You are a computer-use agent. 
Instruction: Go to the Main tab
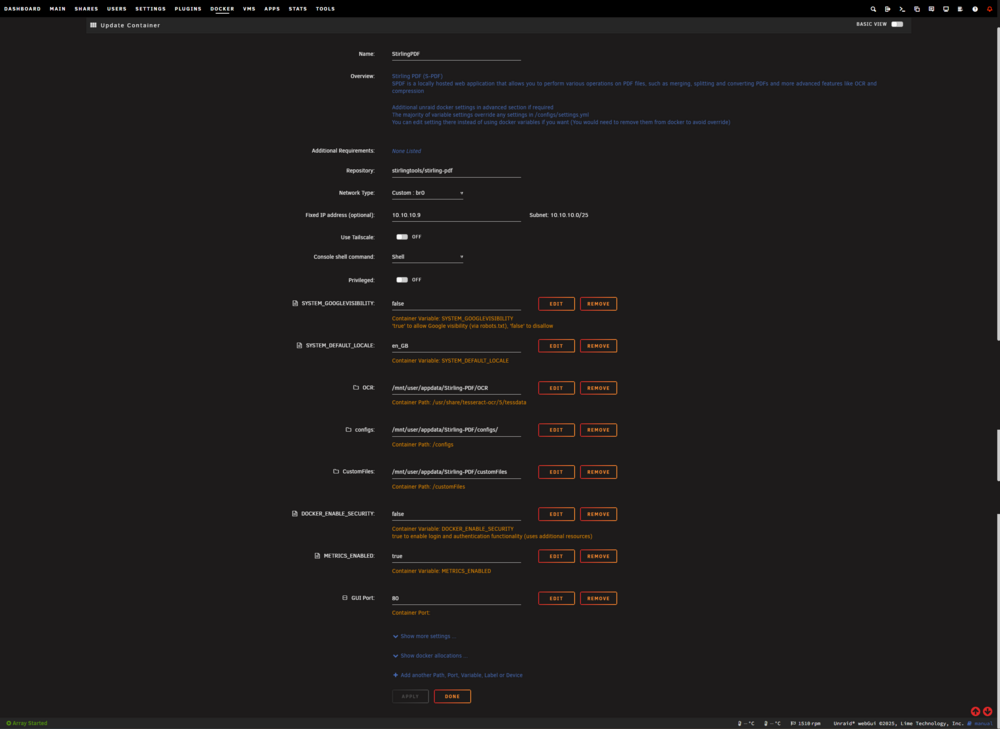pos(57,9)
